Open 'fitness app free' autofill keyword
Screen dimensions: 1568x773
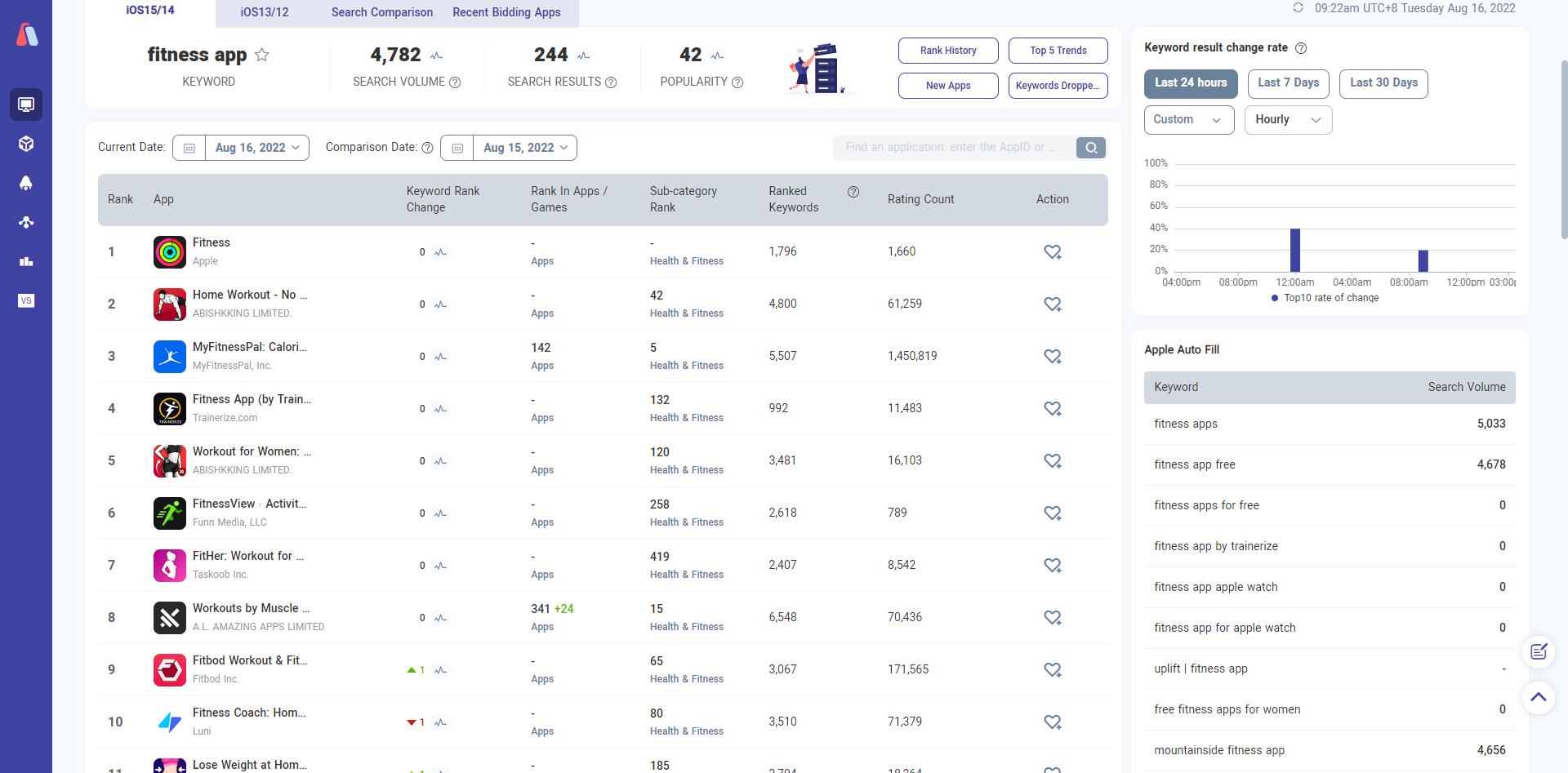(1195, 464)
